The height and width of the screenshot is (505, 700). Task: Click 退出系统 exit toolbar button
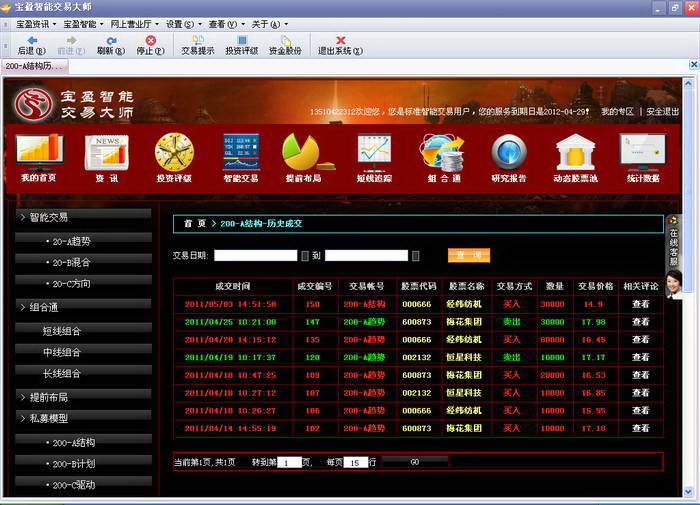tap(340, 46)
